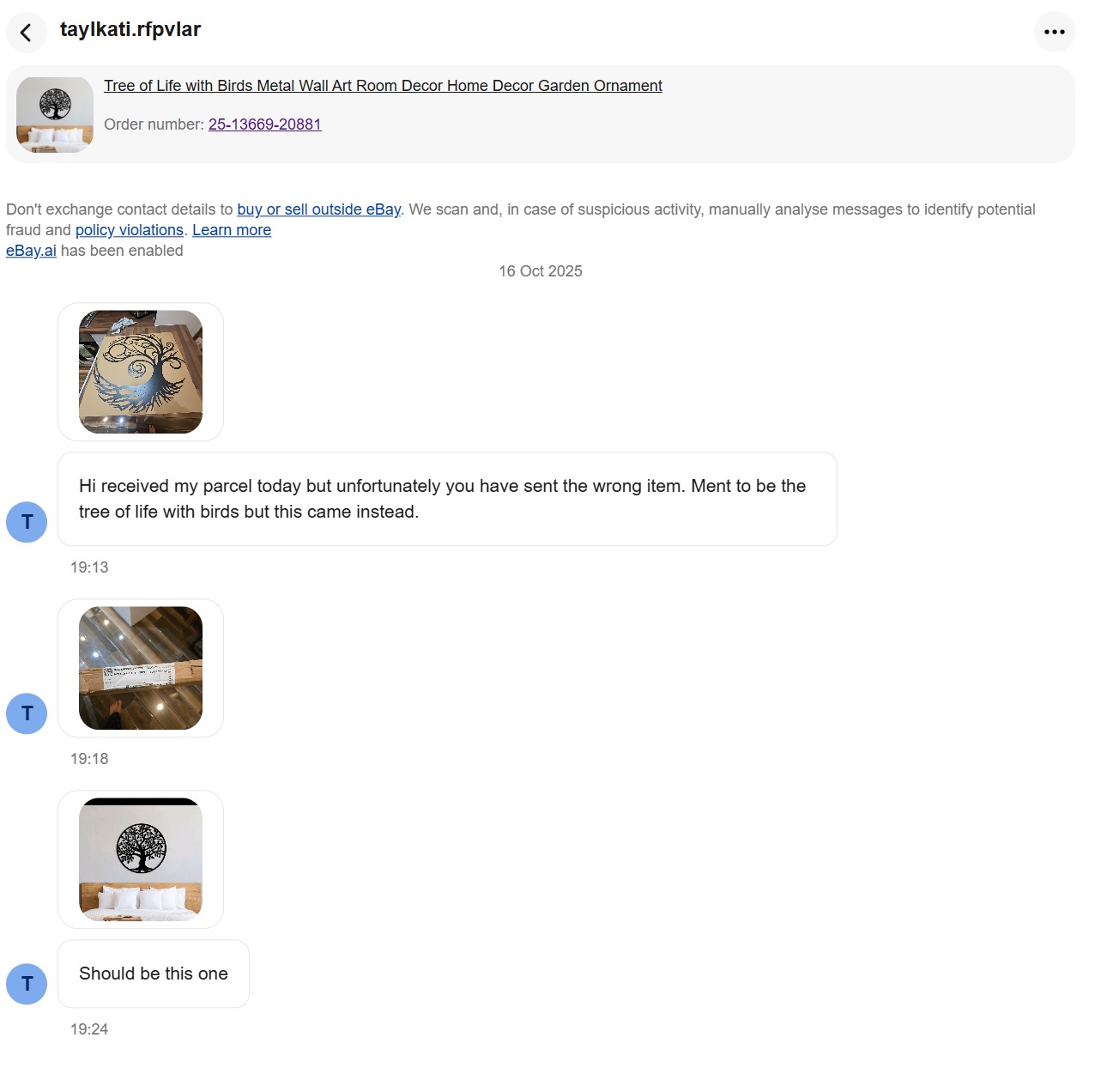Open the tree of life bedroom wall image
Viewport: 1095px width, 1092px height.
(141, 859)
